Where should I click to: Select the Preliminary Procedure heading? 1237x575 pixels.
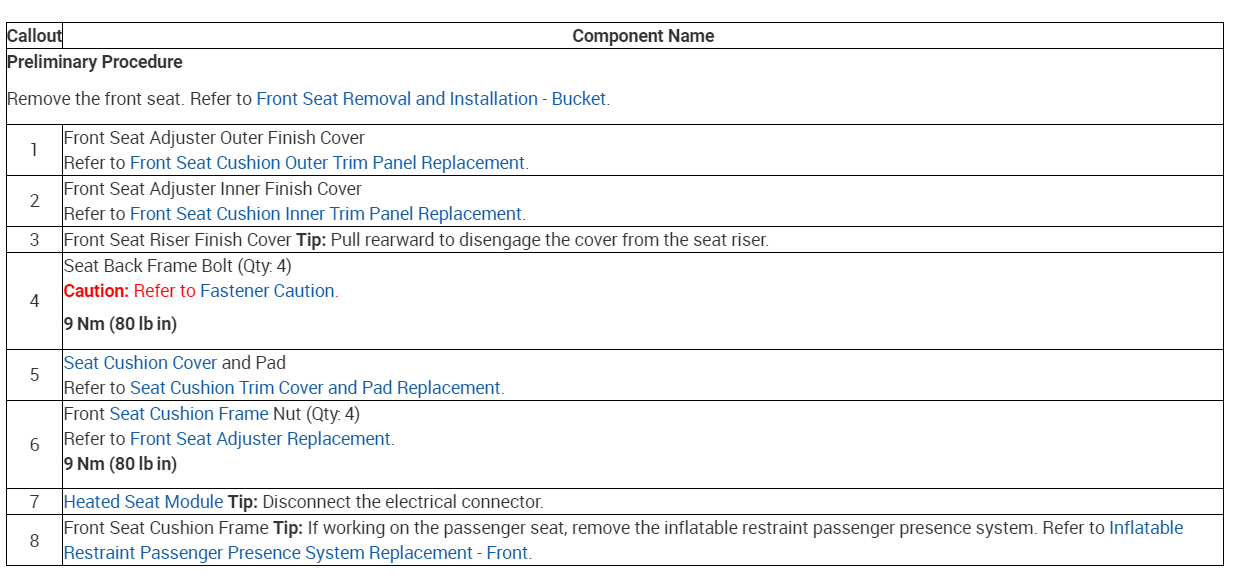point(95,62)
